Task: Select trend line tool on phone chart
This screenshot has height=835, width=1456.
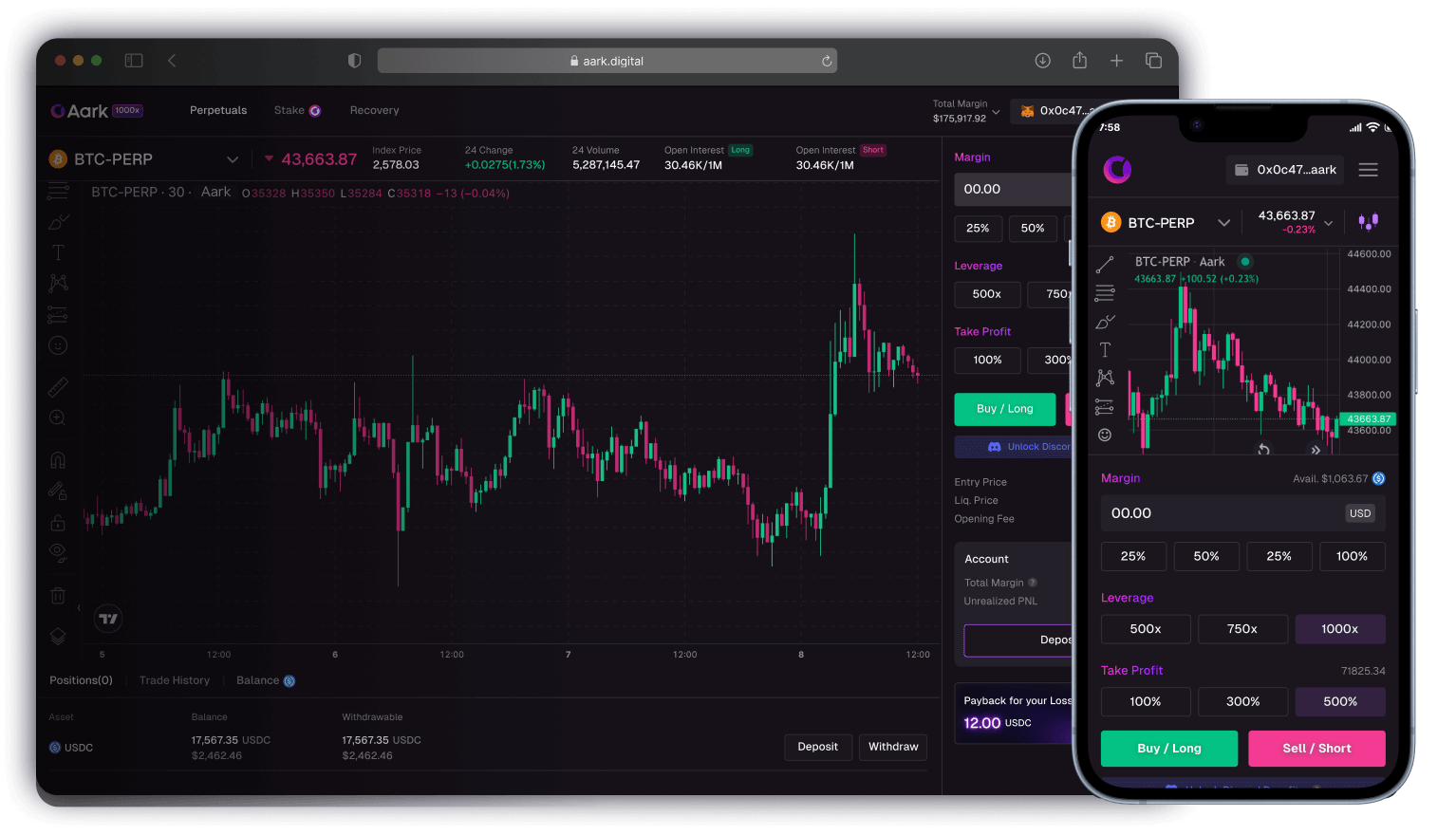Action: (x=1105, y=264)
